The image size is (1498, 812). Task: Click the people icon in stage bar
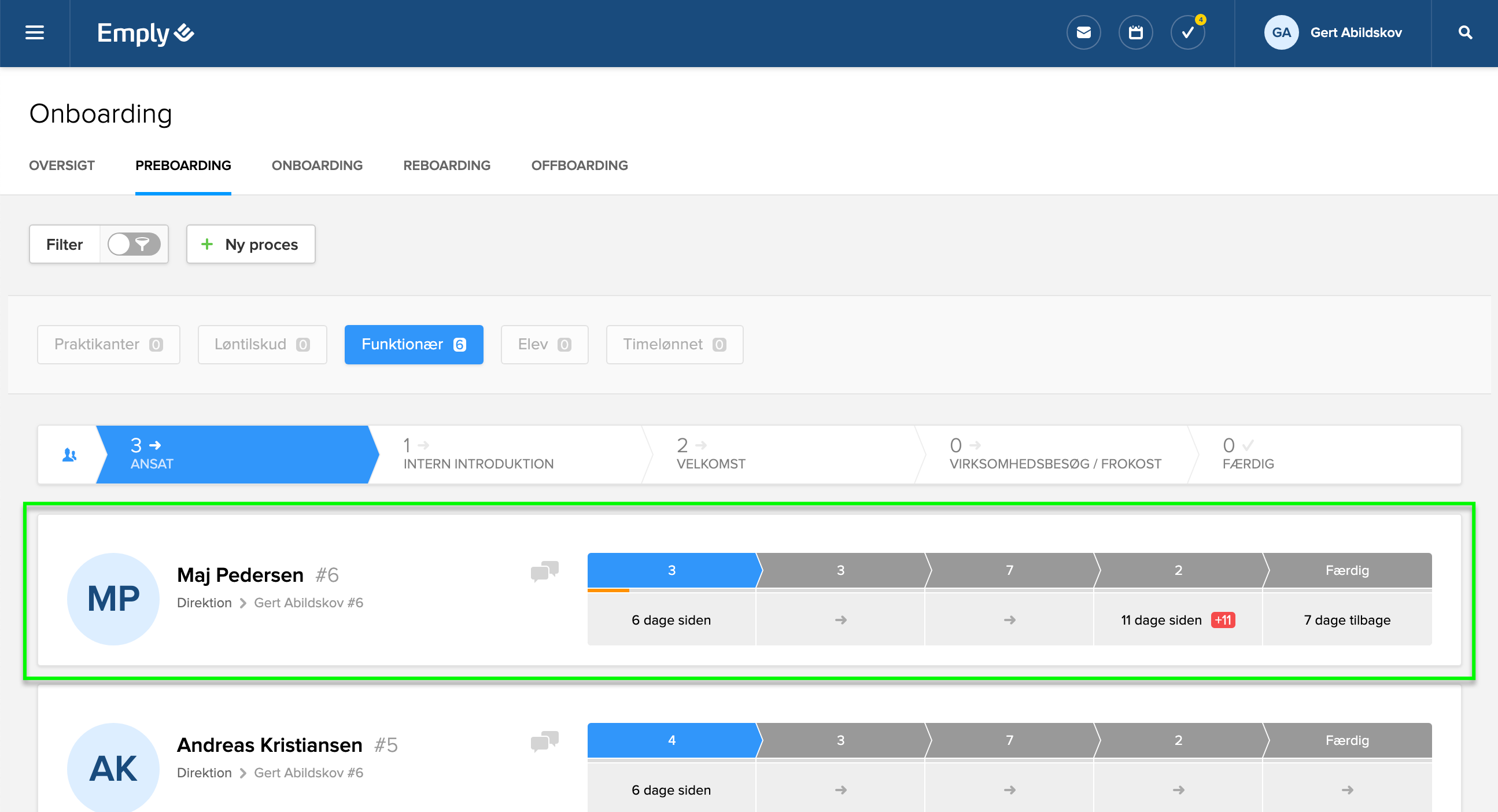[x=69, y=455]
